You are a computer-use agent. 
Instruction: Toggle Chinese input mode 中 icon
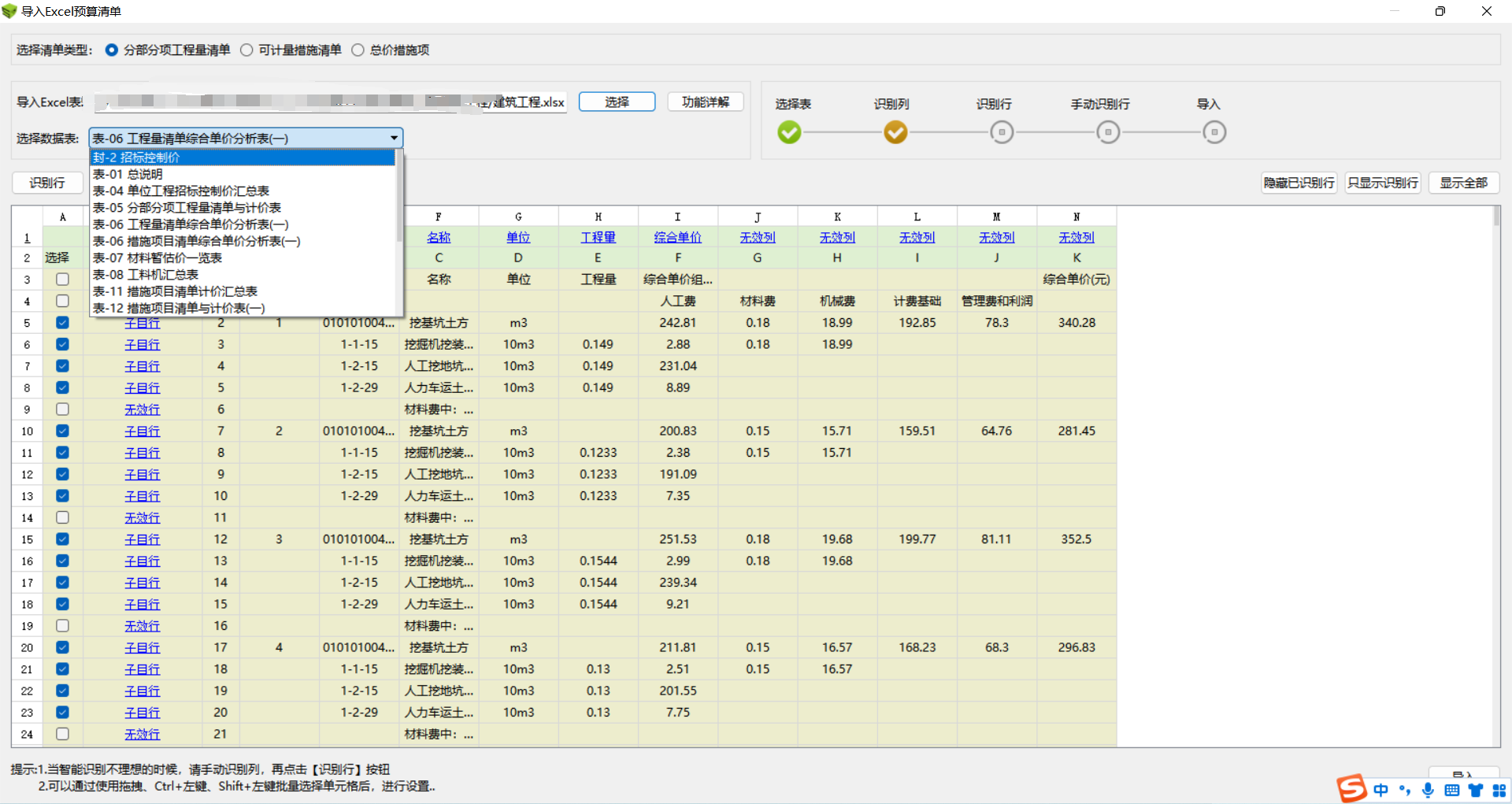[1381, 790]
